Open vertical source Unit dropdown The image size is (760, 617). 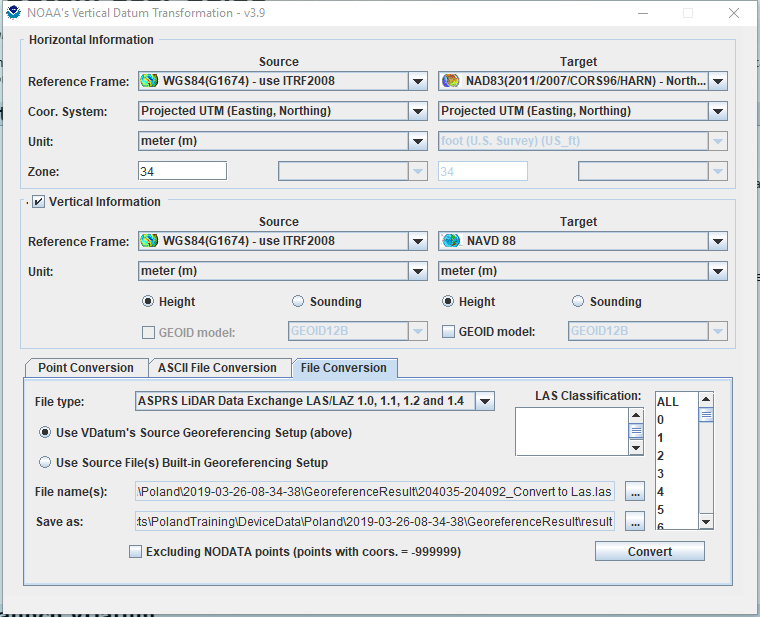[x=418, y=271]
